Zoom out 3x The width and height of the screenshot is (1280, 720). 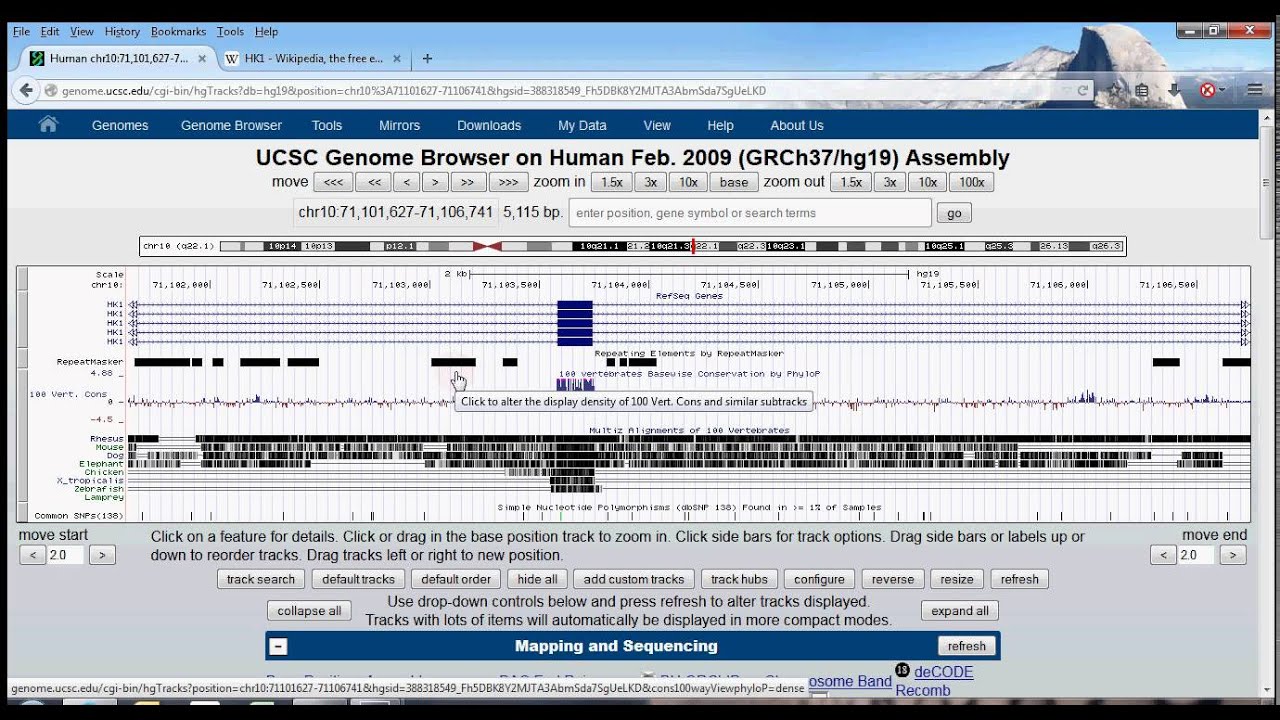tap(889, 182)
